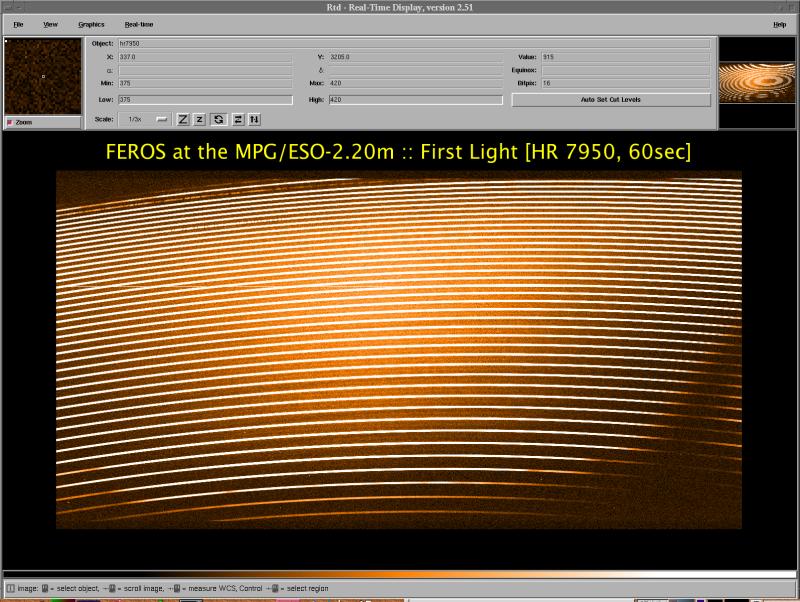800x602 pixels.
Task: Open the Real-time menu
Action: pyautogui.click(x=139, y=24)
